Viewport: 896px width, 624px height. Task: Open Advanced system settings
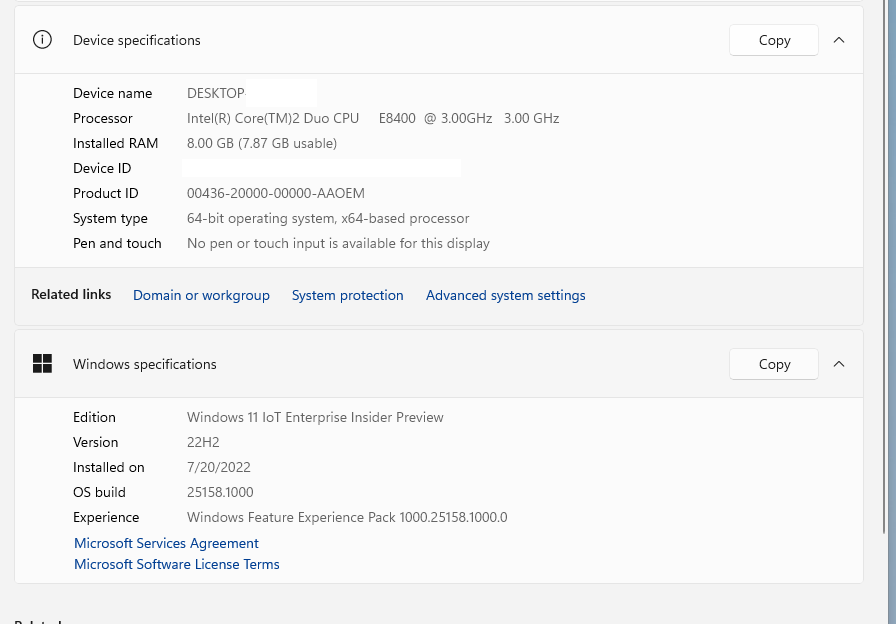coord(505,295)
